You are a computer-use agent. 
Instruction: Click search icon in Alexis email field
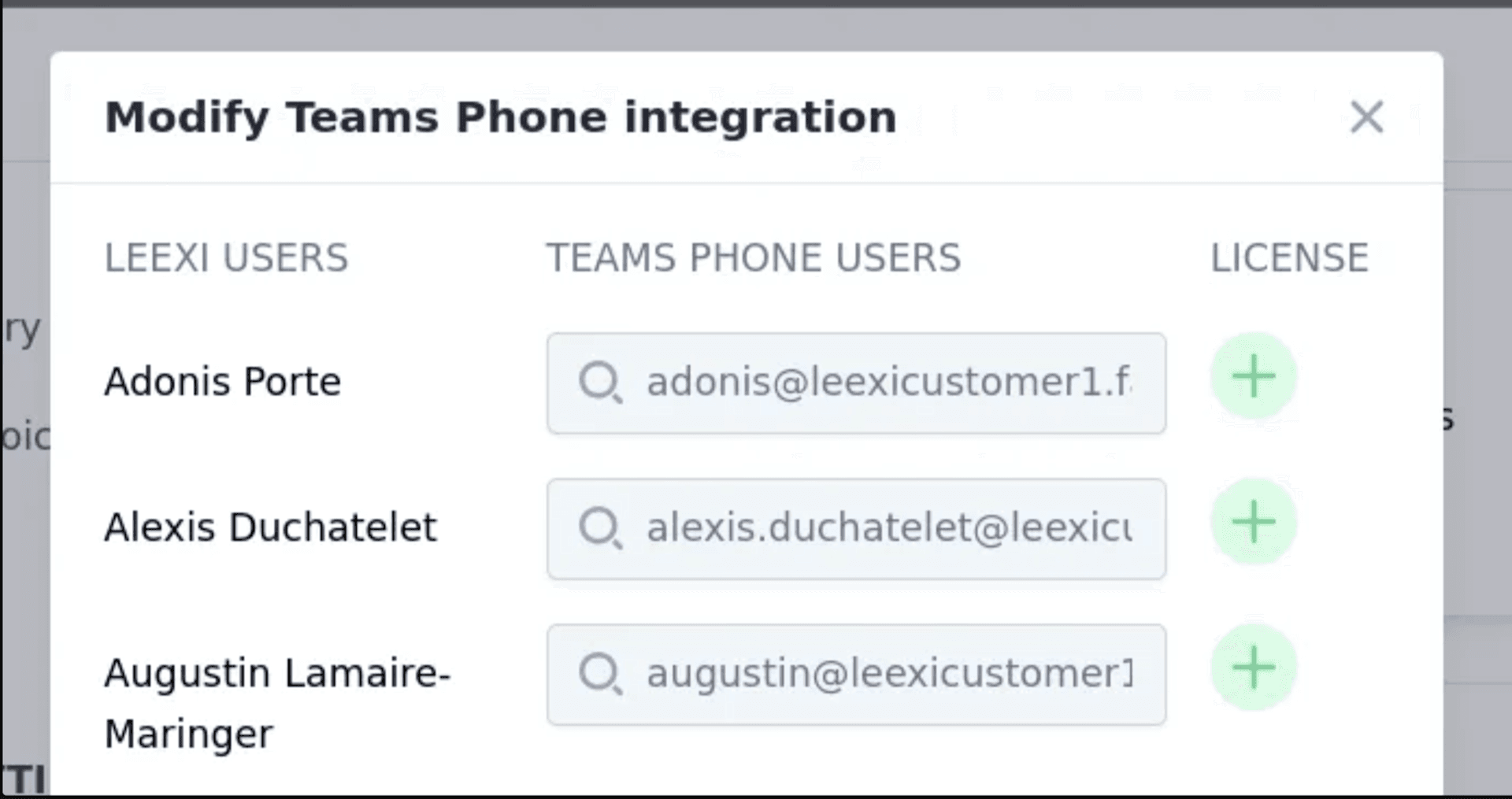click(x=600, y=528)
